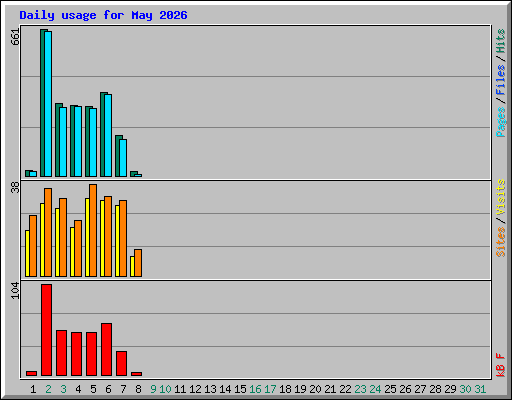Screen dimensions: 512x400
Task: Click the orange 'Sites' legend label
Action: 500,242
